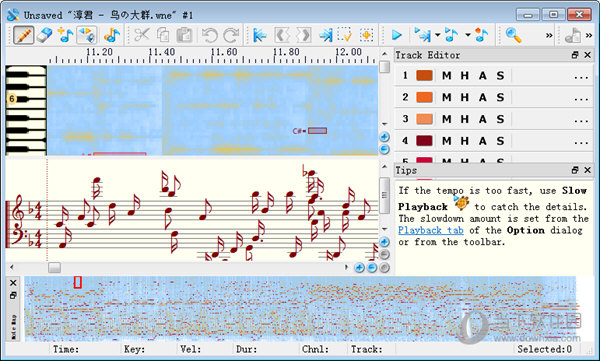Zoom out the spectrogram vertically with minus
The height and width of the screenshot is (361, 600).
[x=385, y=149]
